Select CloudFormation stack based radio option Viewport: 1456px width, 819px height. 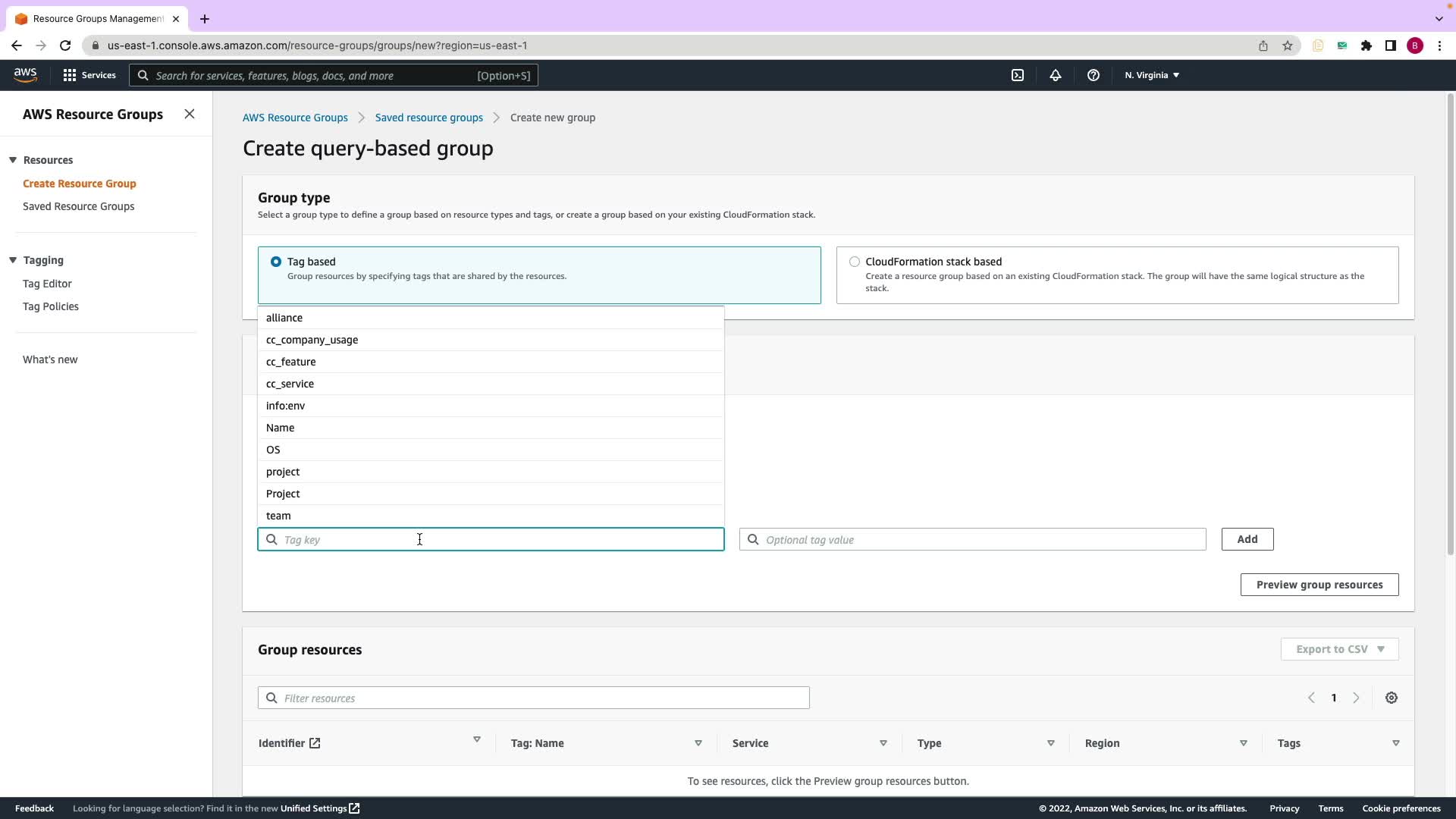pos(855,262)
